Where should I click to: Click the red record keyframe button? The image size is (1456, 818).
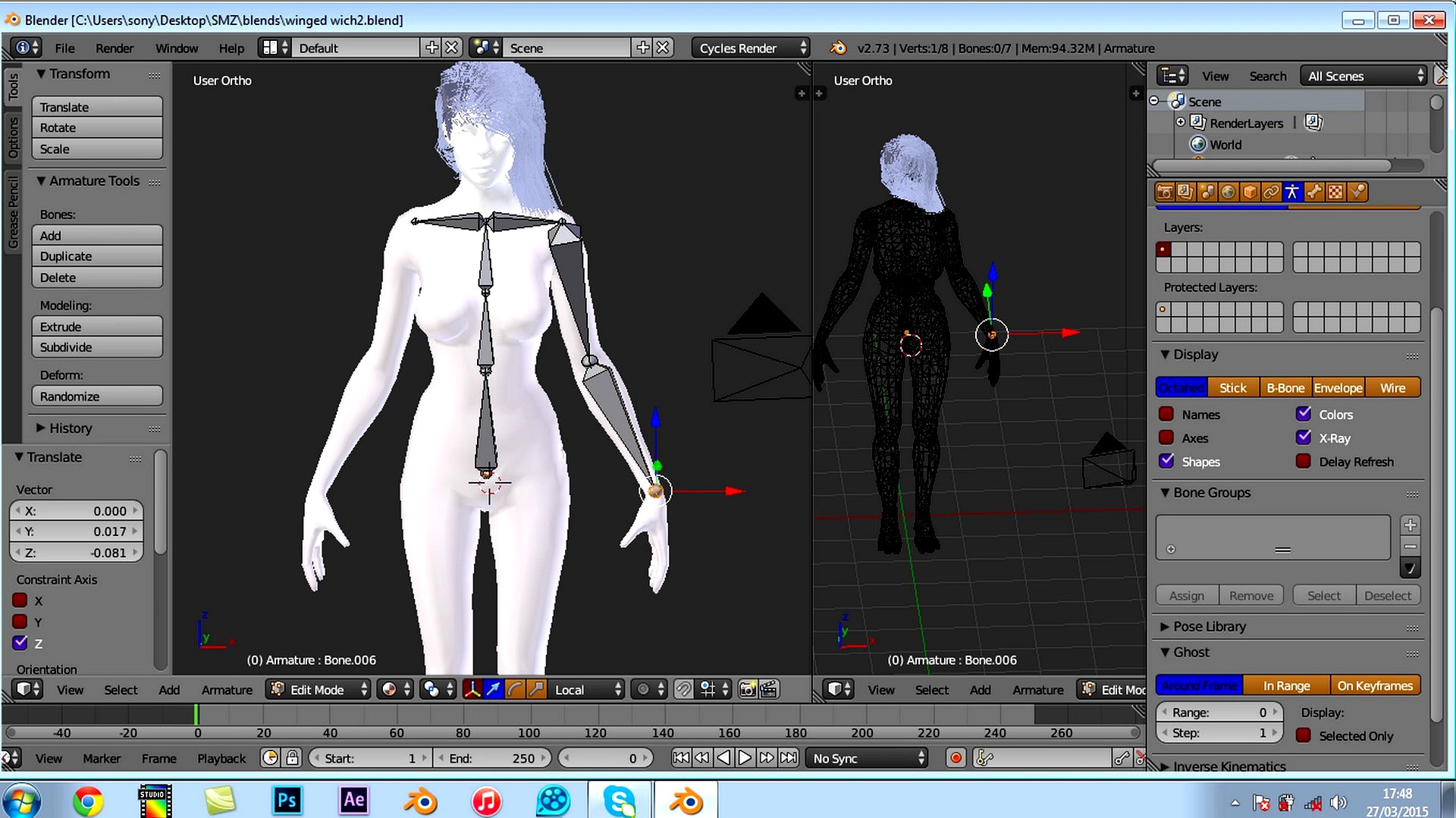pos(955,758)
